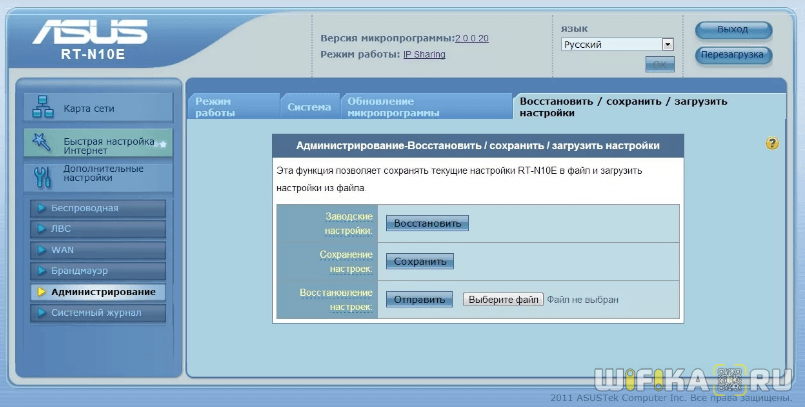Click the Заводские настройки label
The width and height of the screenshot is (805, 407).
pos(349,224)
